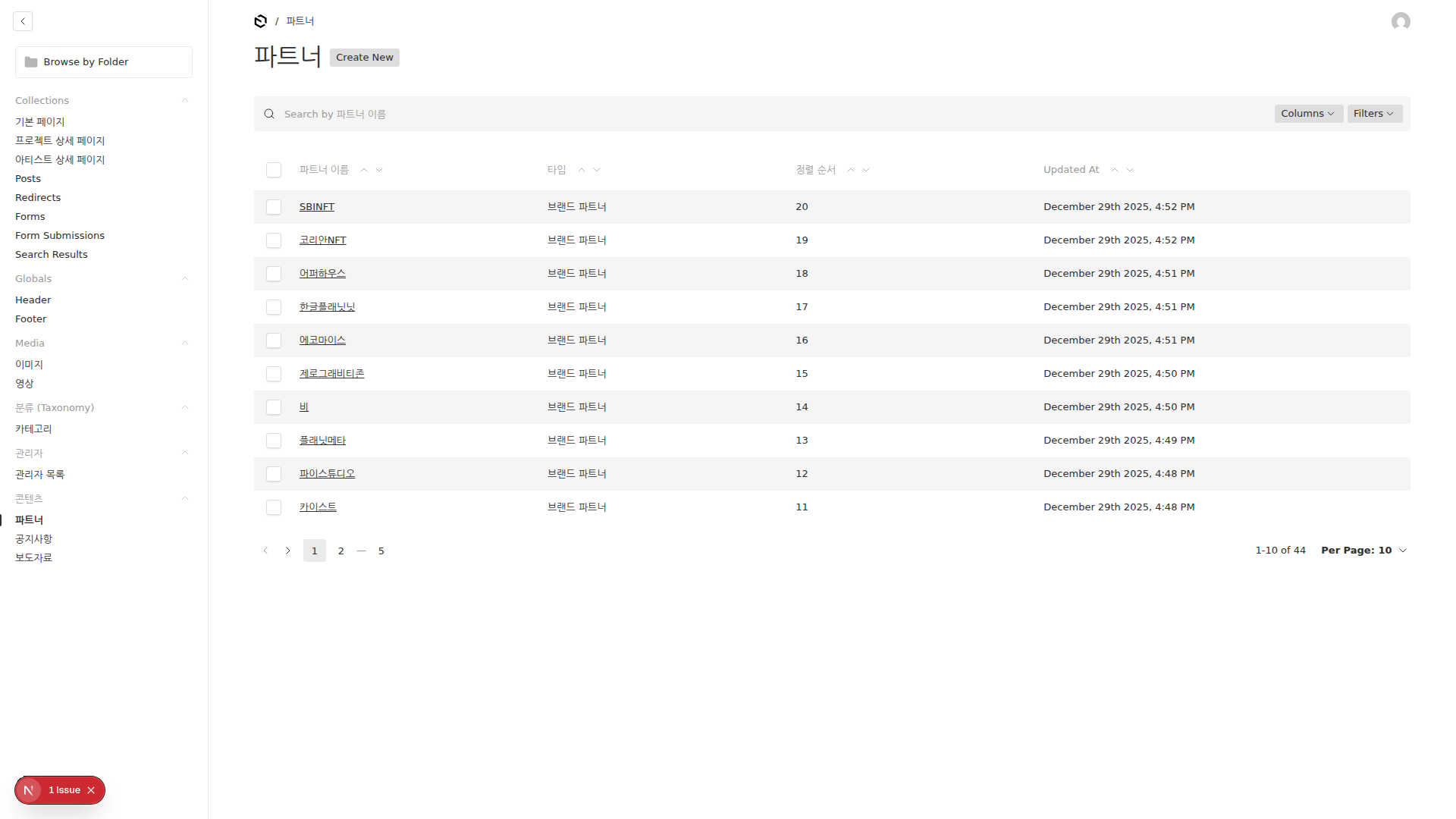Image resolution: width=1456 pixels, height=819 pixels.
Task: Open 공지사항 in the sidebar
Action: pyautogui.click(x=33, y=538)
